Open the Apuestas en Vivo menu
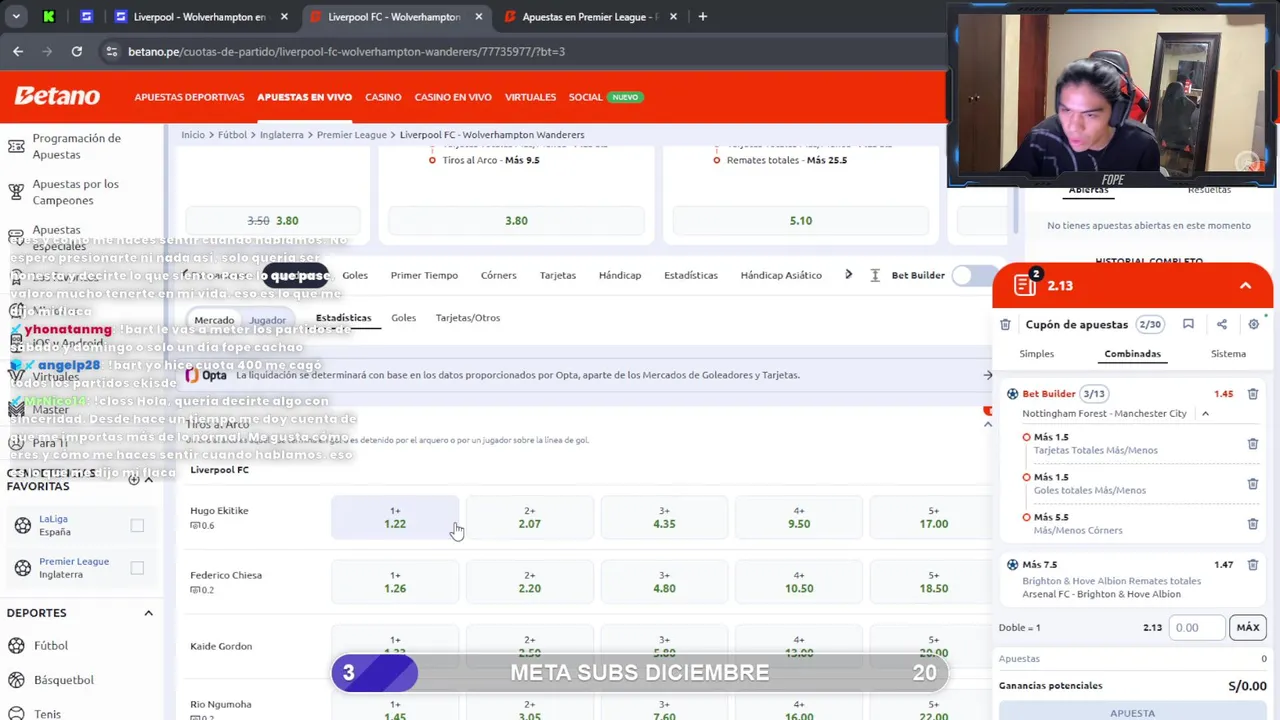This screenshot has width=1280, height=720. (304, 97)
